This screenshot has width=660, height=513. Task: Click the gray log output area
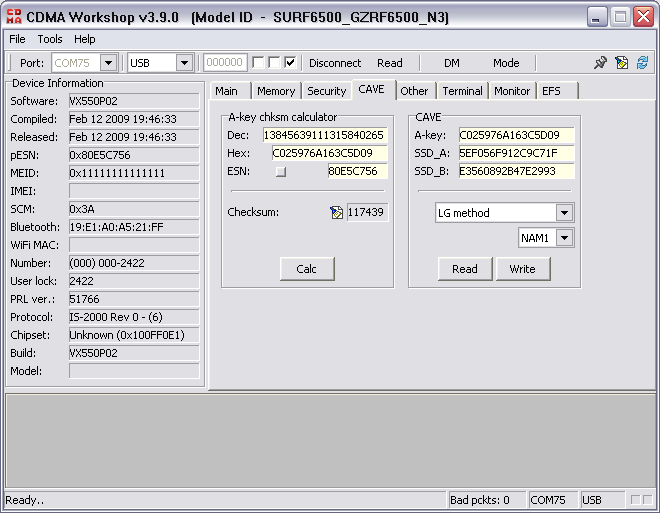click(x=330, y=441)
